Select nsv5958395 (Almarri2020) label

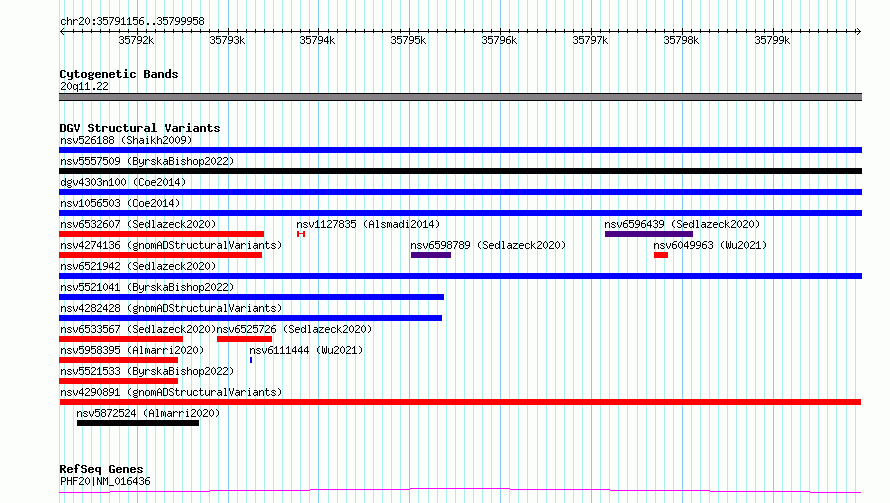[x=132, y=350]
